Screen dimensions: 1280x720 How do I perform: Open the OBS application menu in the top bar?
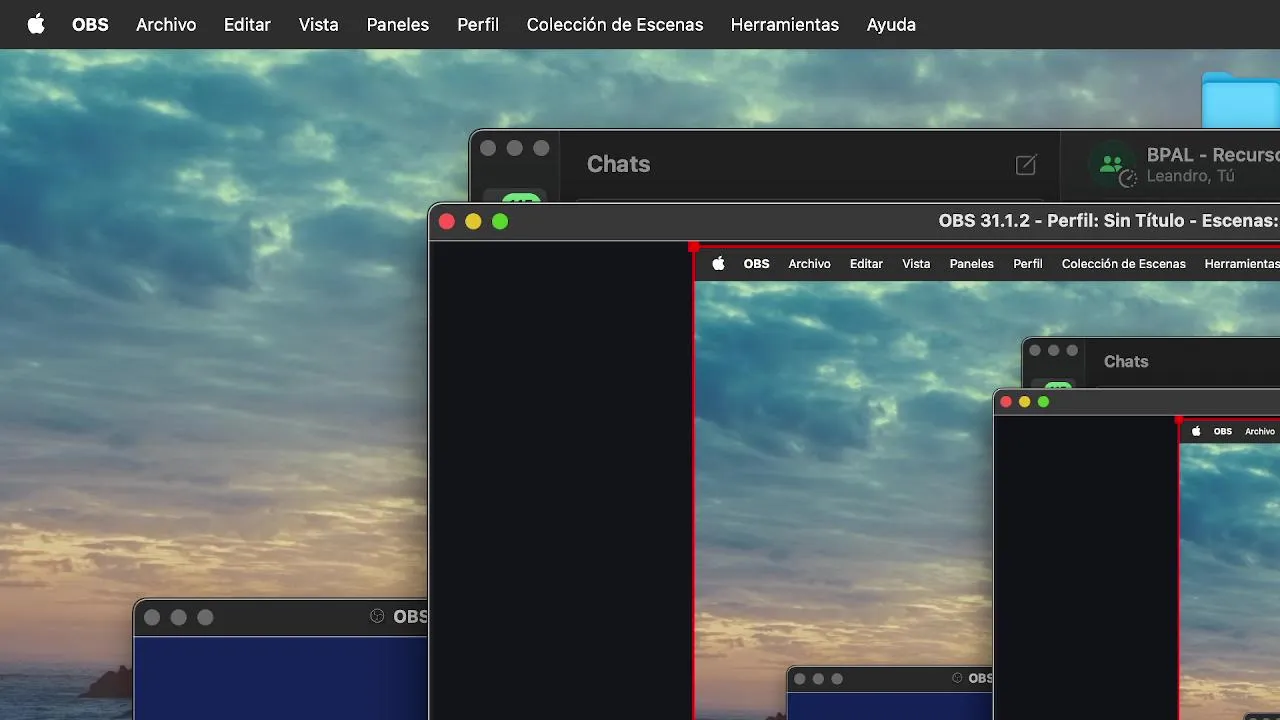pyautogui.click(x=90, y=24)
